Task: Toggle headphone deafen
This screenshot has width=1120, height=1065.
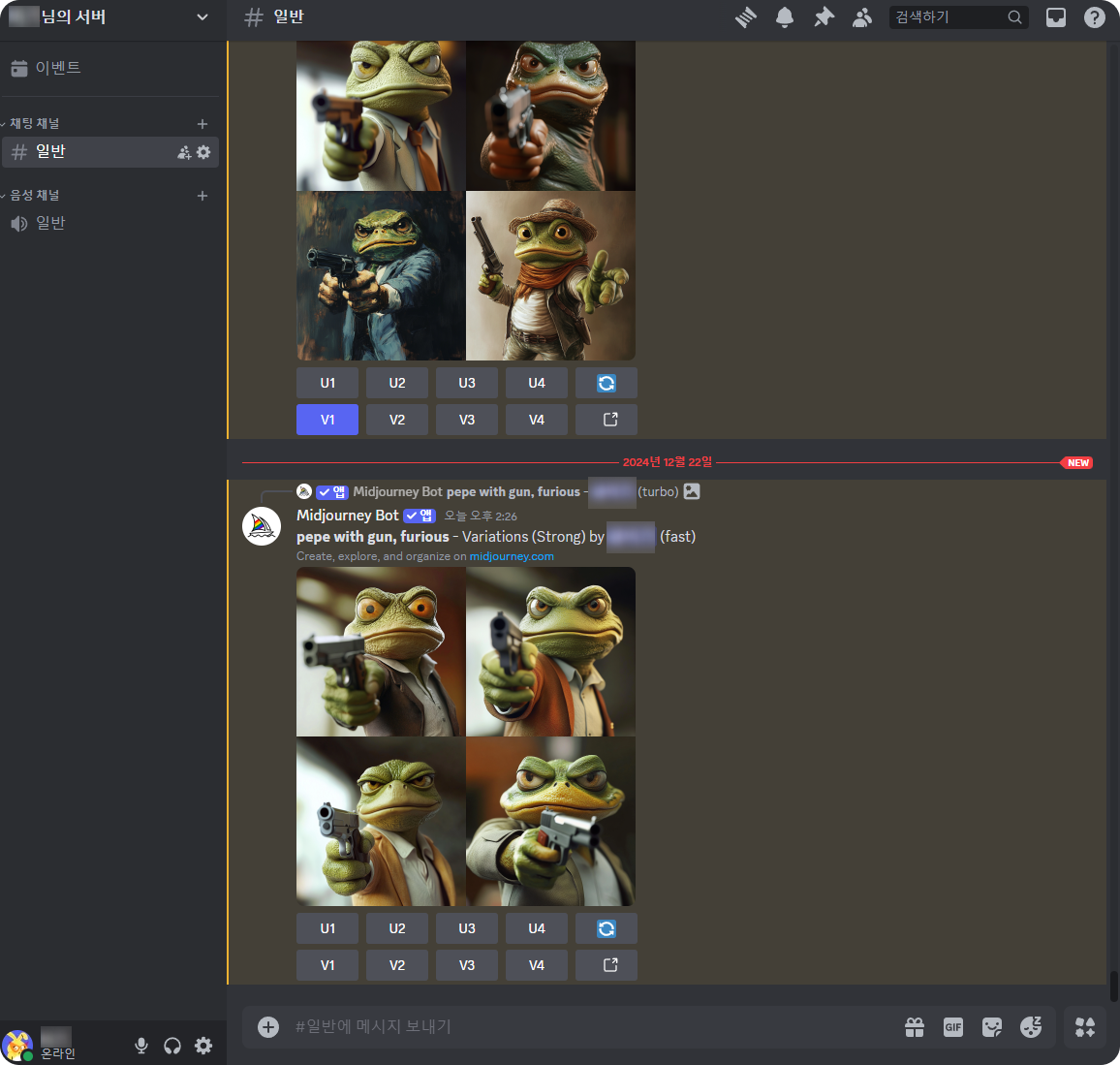Action: click(x=172, y=1046)
